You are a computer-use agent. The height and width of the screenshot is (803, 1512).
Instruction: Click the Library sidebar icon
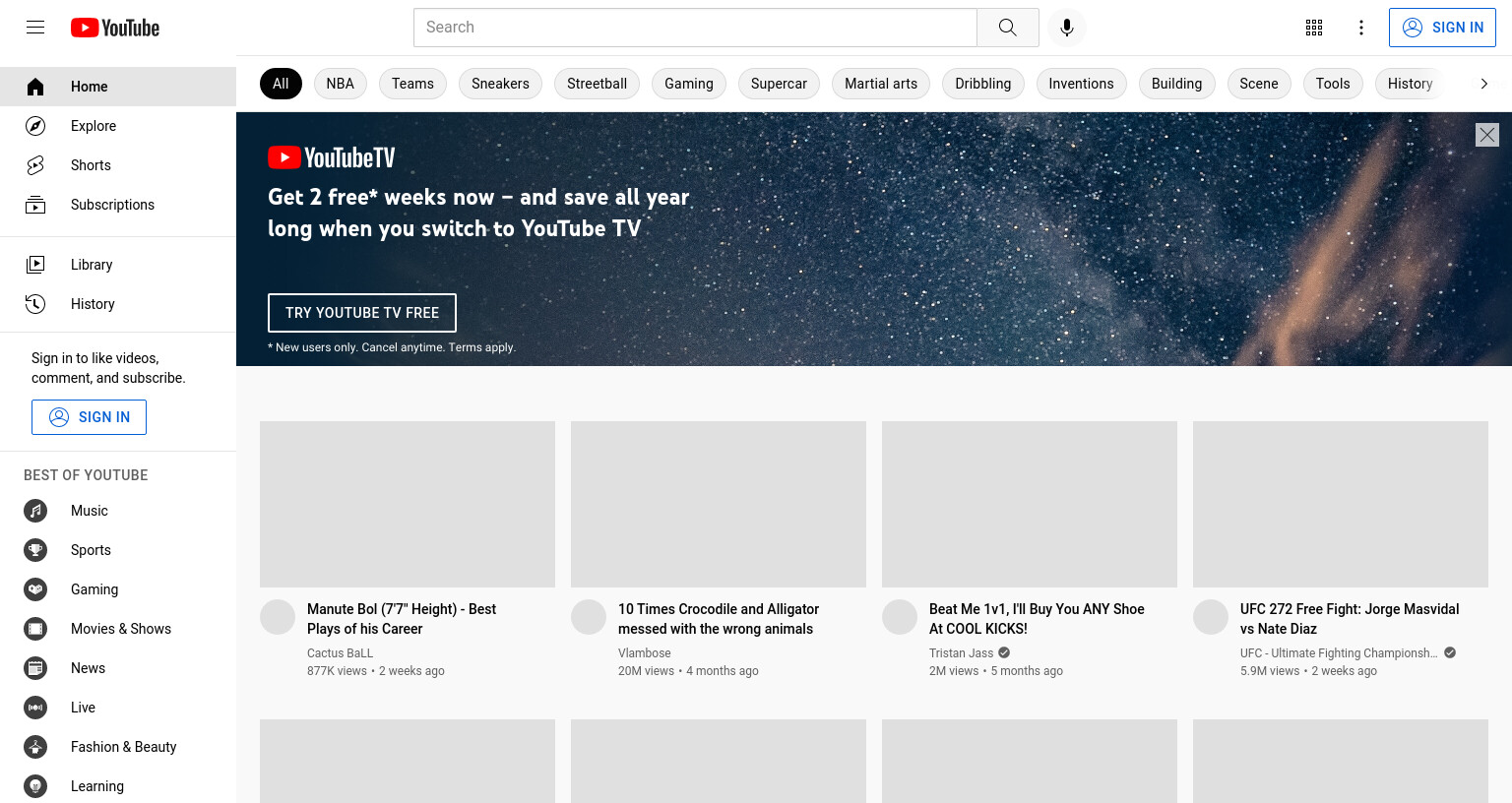pos(35,265)
